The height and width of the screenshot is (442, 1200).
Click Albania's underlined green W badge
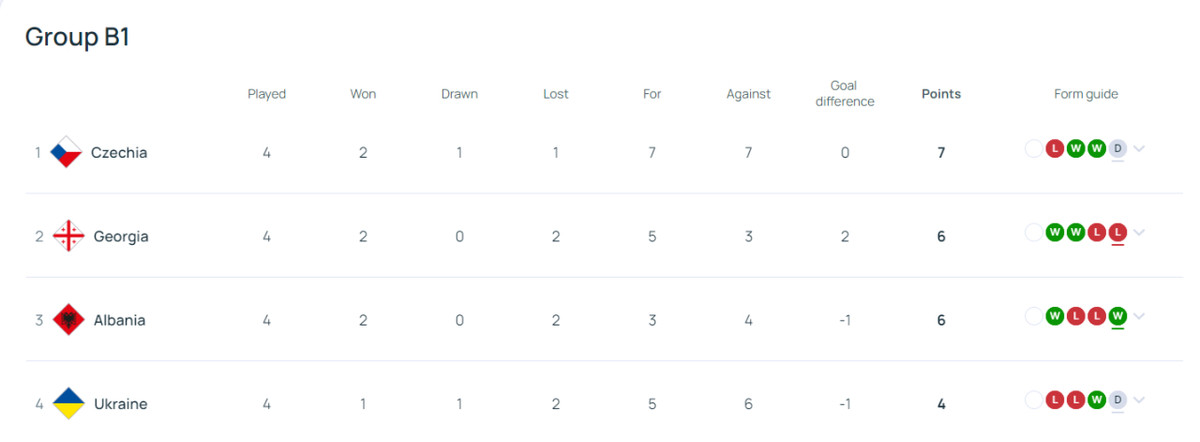(1117, 317)
